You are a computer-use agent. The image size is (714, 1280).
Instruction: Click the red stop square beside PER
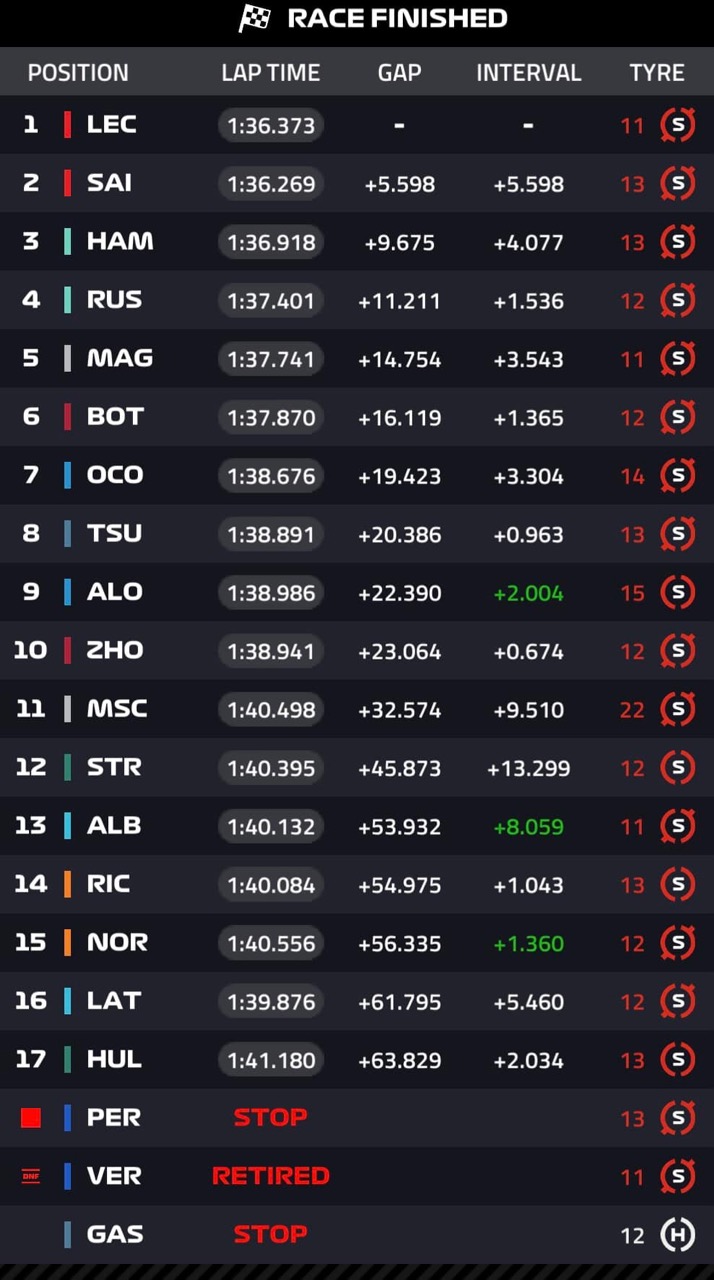click(31, 1117)
